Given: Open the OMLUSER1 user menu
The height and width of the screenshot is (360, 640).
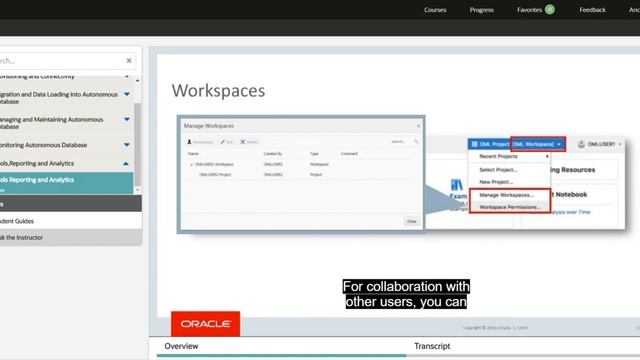Looking at the screenshot, I should [600, 144].
